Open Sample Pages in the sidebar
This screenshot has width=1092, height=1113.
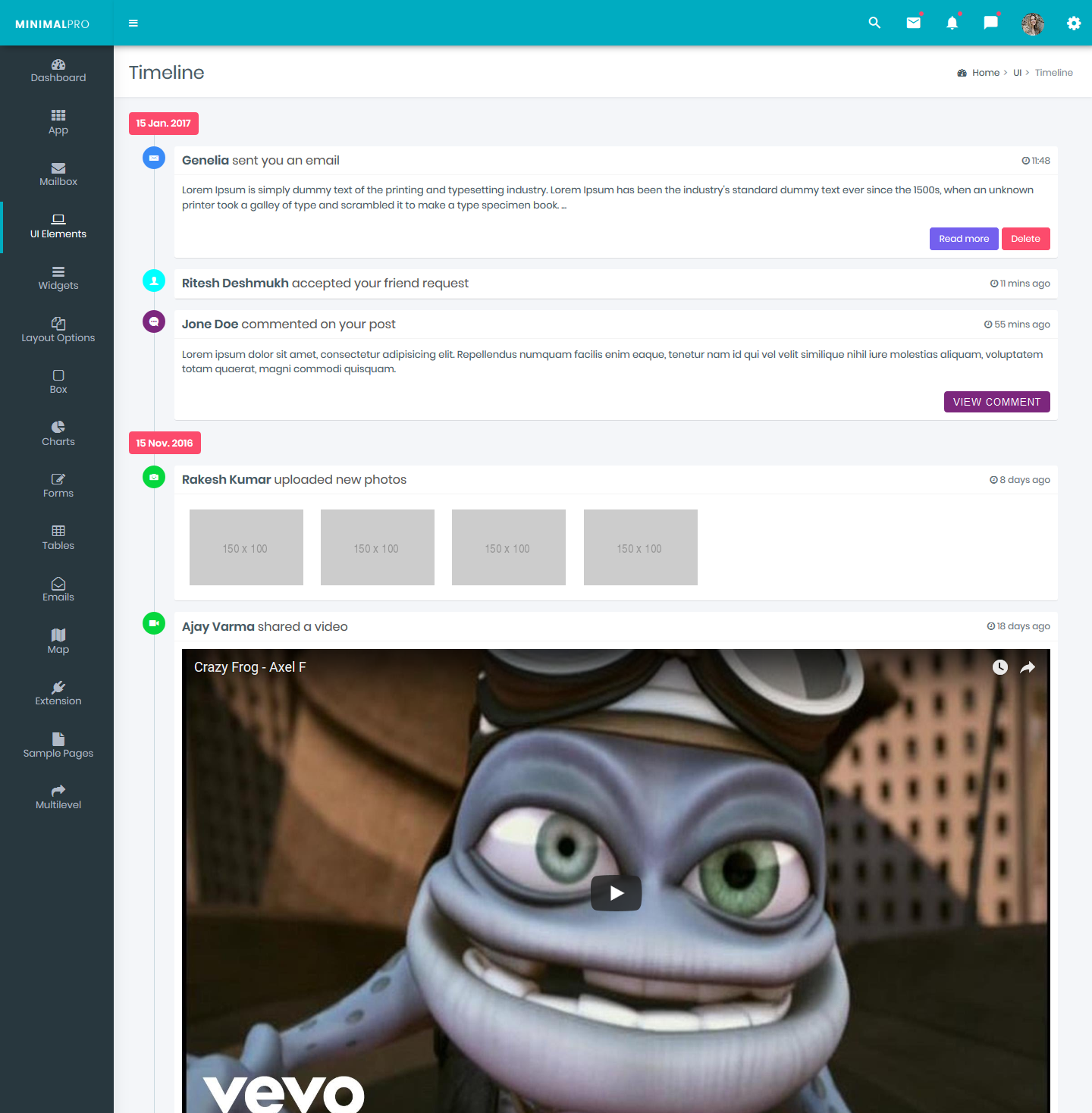tap(58, 746)
